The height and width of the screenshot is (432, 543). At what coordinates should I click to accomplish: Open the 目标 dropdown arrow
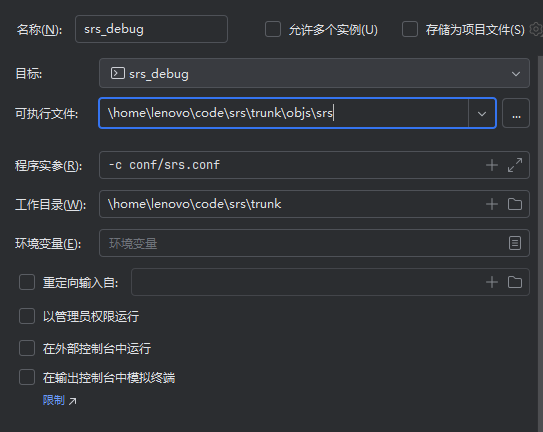pos(516,74)
